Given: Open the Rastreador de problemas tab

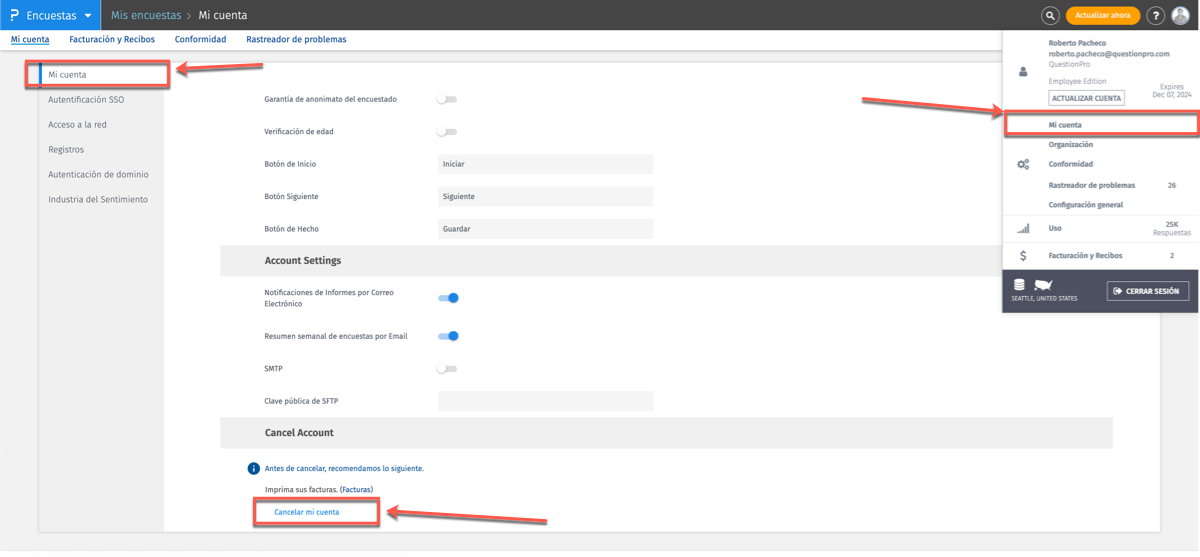Looking at the screenshot, I should pos(296,40).
